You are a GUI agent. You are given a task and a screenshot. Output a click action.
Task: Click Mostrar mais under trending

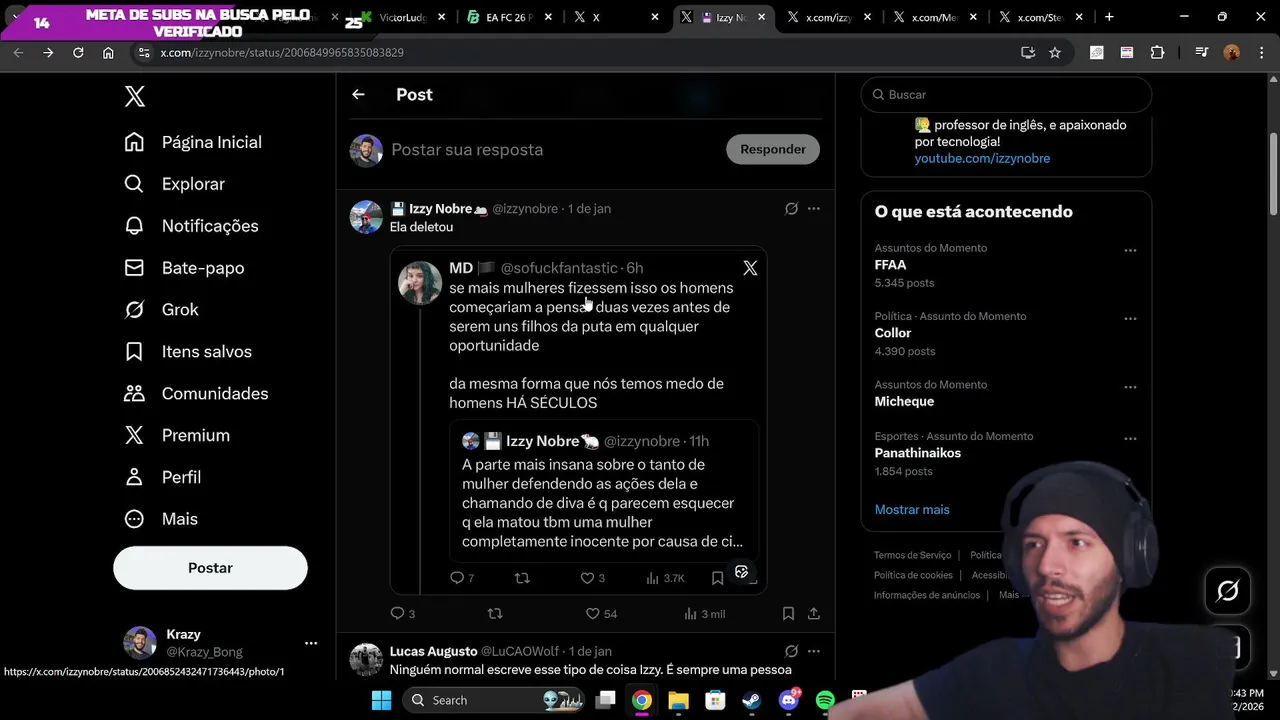912,510
